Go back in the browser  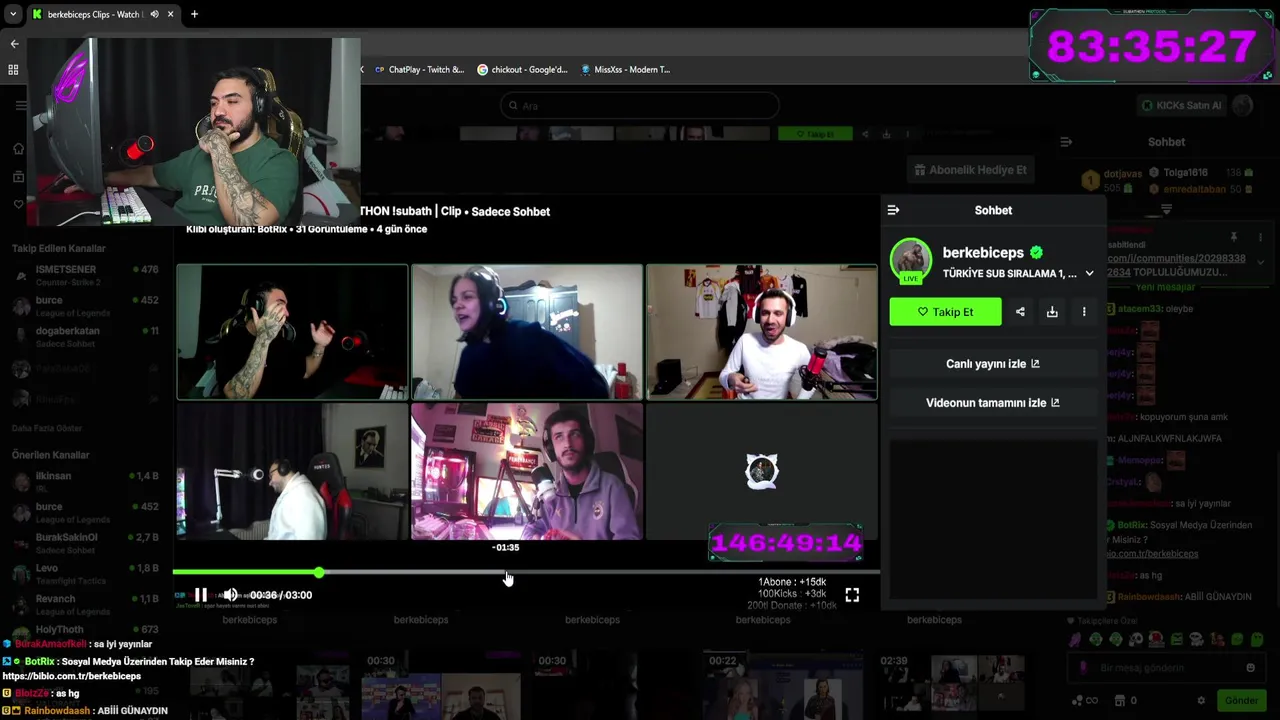(x=14, y=44)
